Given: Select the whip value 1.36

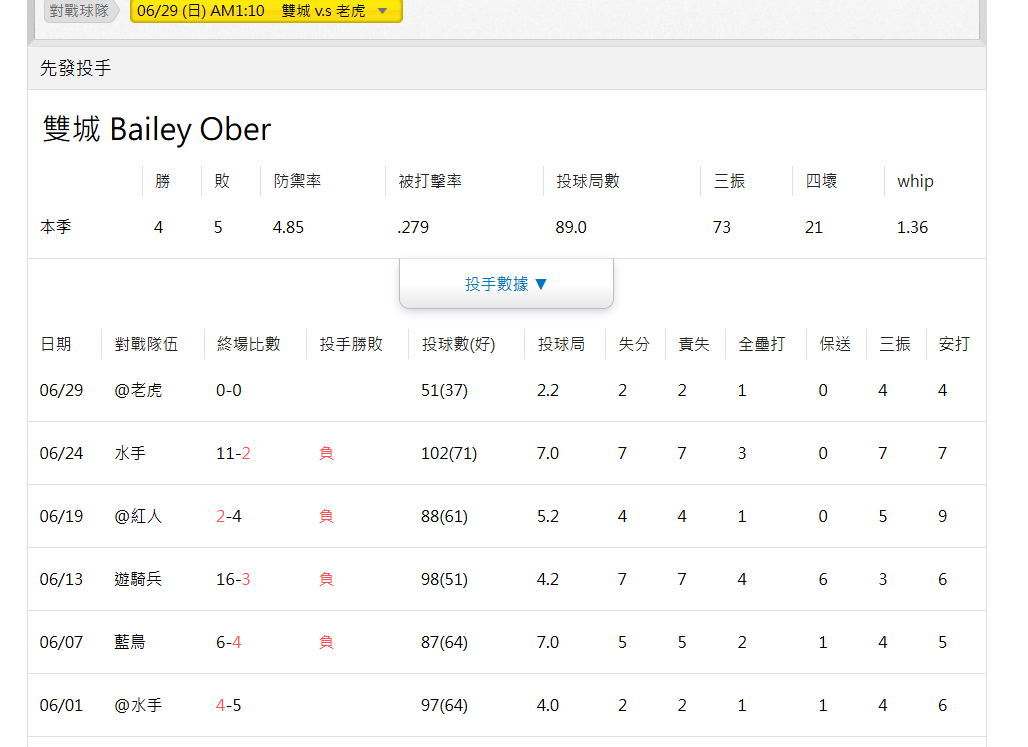Looking at the screenshot, I should [x=913, y=228].
